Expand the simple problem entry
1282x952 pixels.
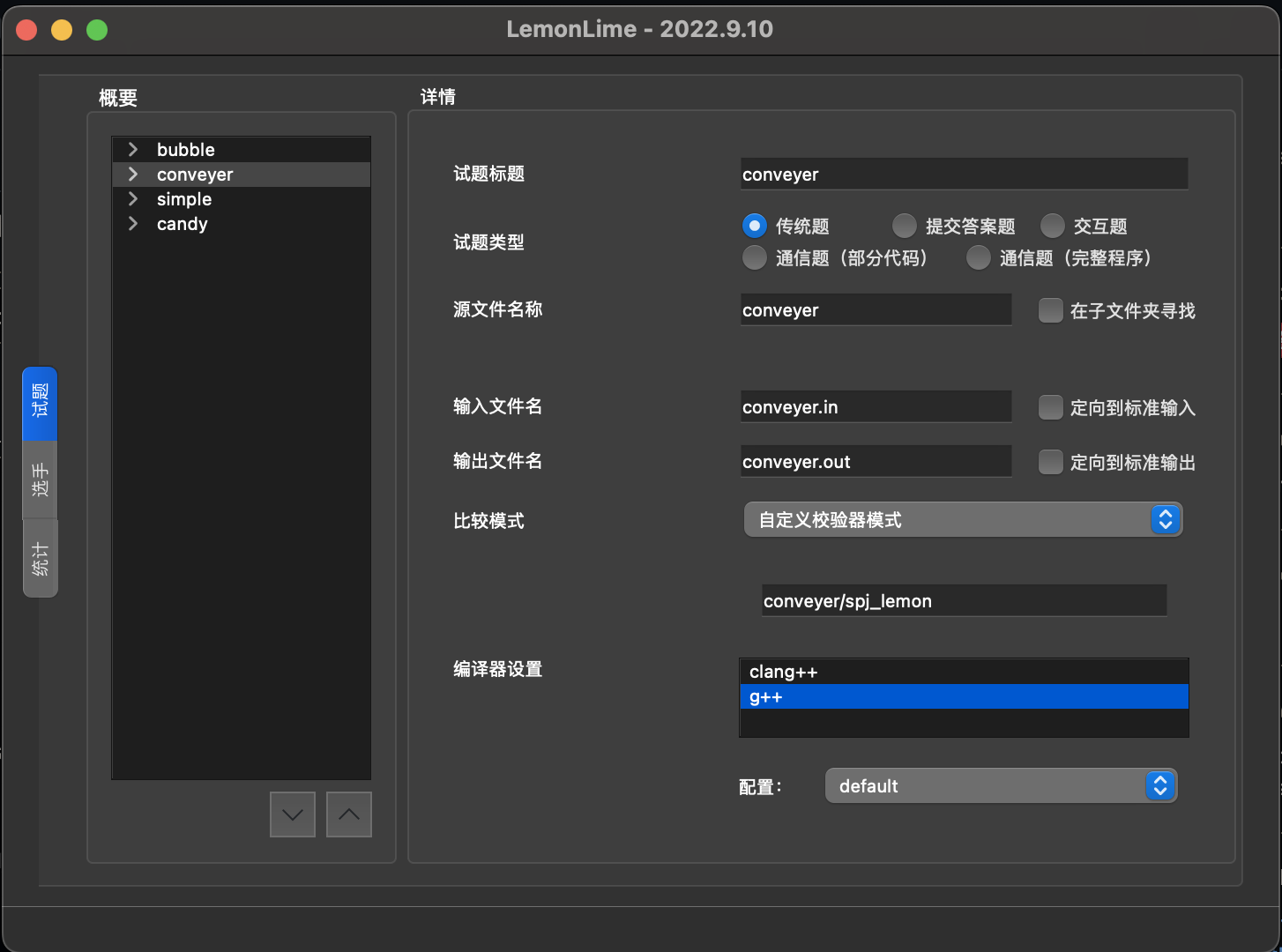133,198
